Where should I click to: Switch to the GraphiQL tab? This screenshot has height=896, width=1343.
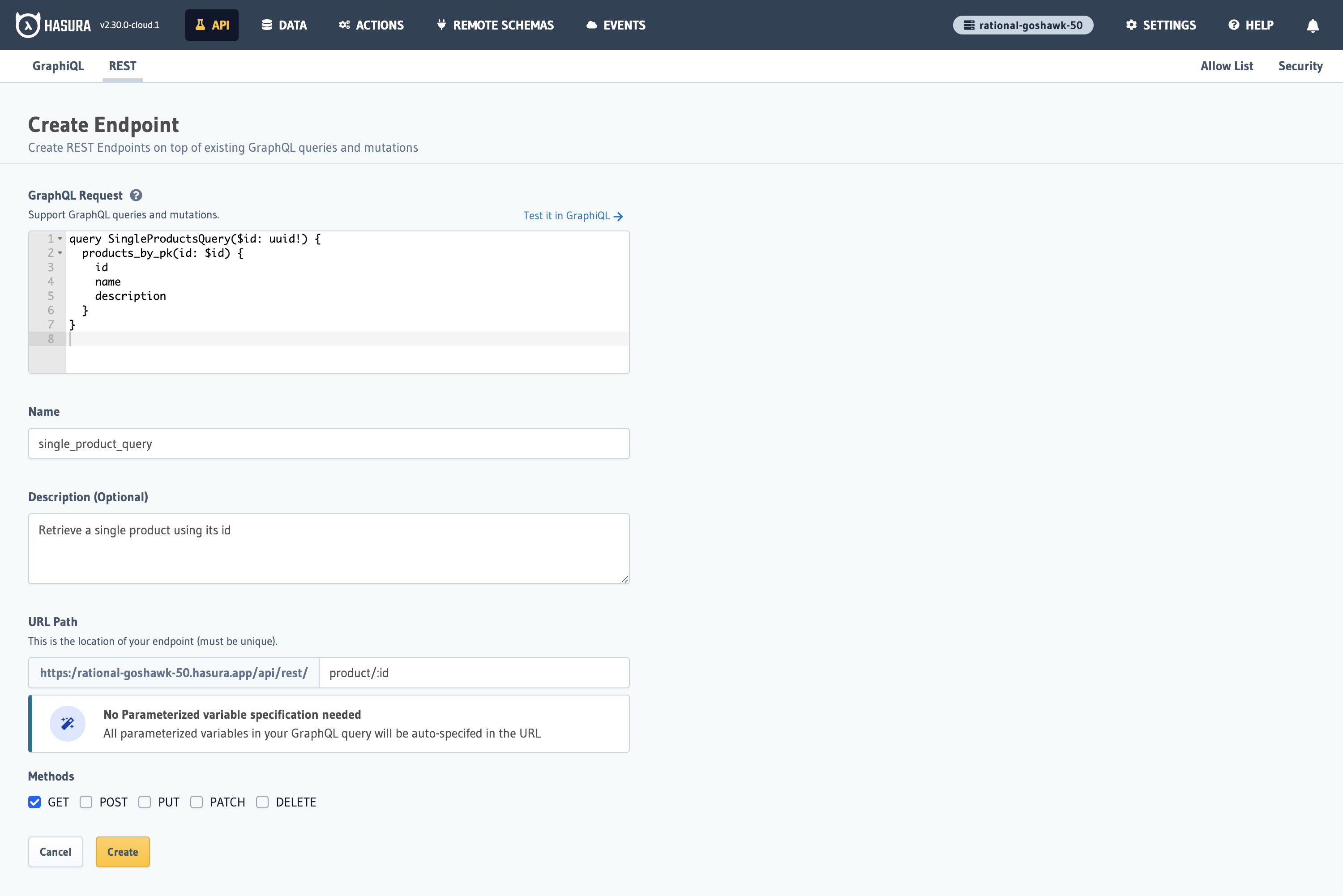58,66
